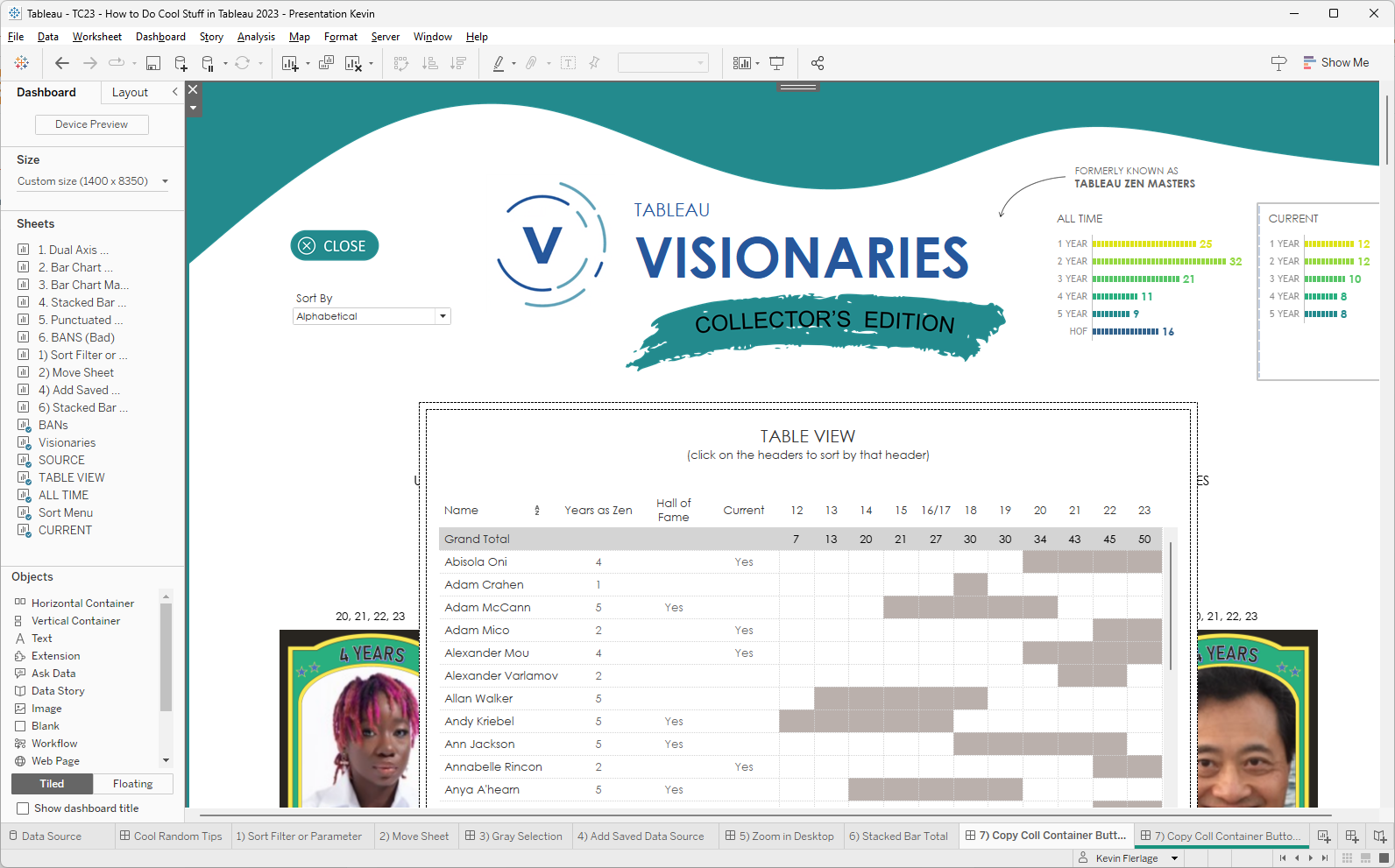The height and width of the screenshot is (868, 1395).
Task: Open the File menu
Action: 16,37
